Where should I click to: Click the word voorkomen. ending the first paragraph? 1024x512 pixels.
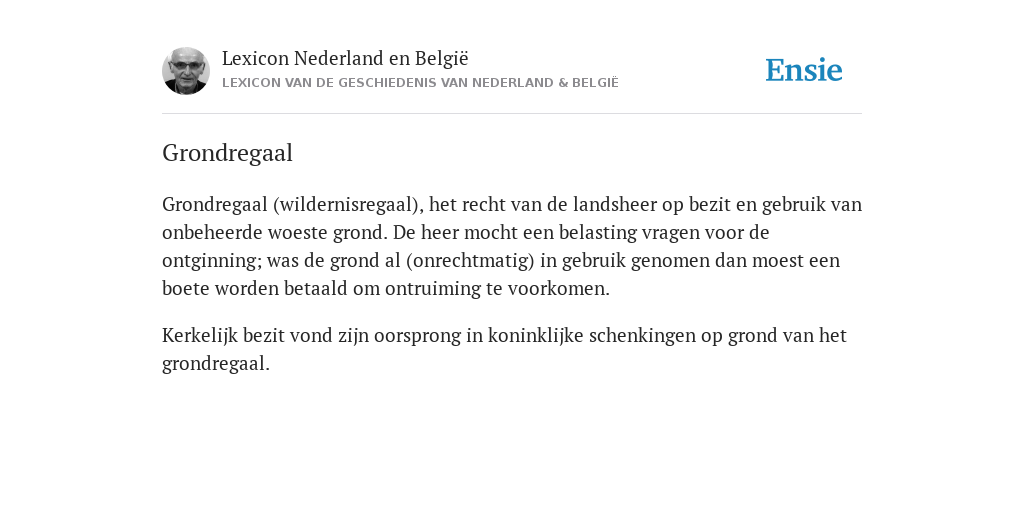point(559,289)
